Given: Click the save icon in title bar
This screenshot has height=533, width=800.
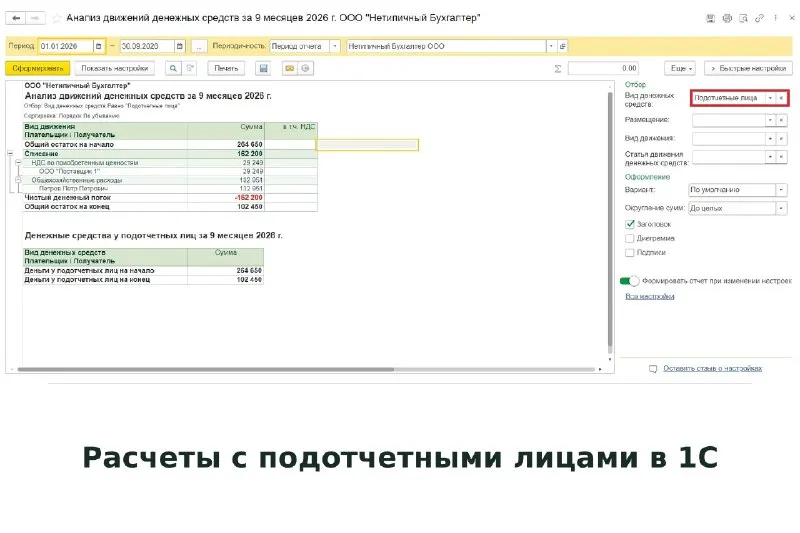Looking at the screenshot, I should point(710,18).
